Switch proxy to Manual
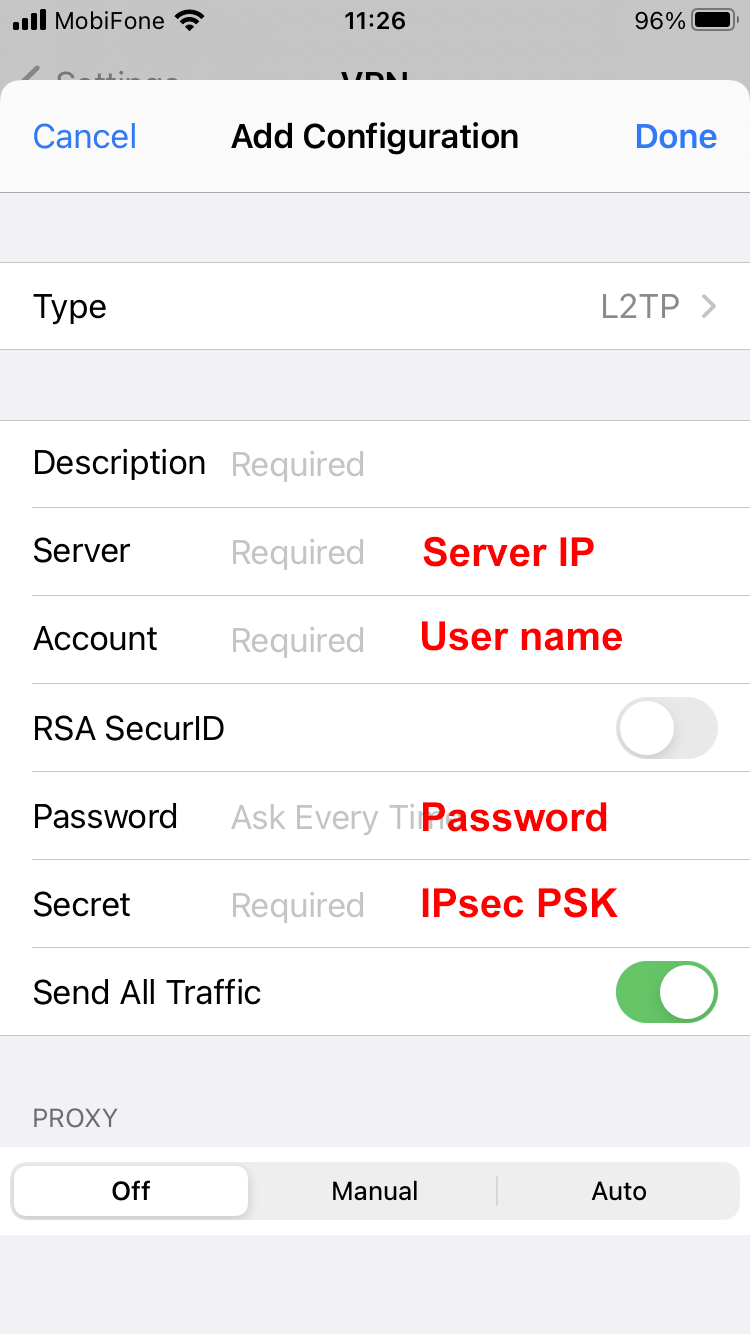Viewport: 750px width, 1334px height. point(375,1191)
